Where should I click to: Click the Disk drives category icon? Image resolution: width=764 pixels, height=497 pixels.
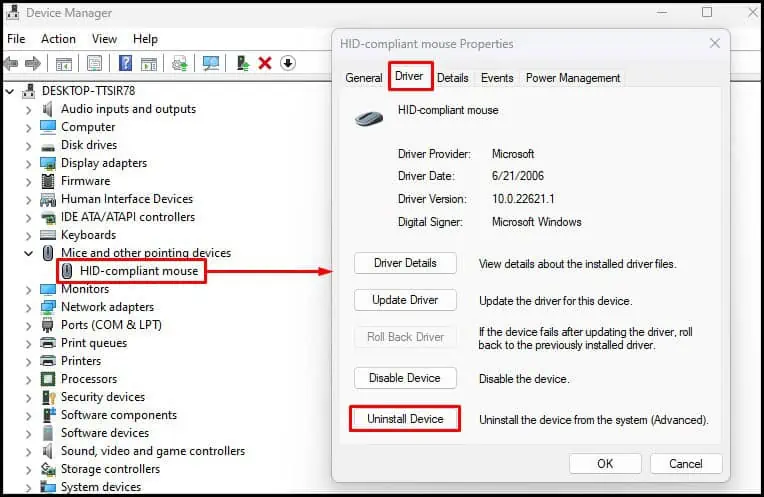48,146
